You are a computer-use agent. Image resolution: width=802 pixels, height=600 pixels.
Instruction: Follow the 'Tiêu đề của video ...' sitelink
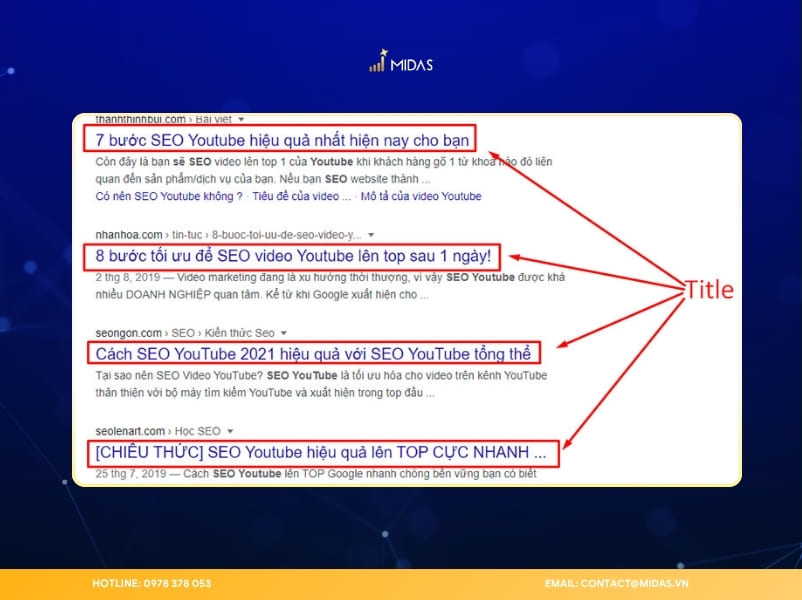point(301,196)
